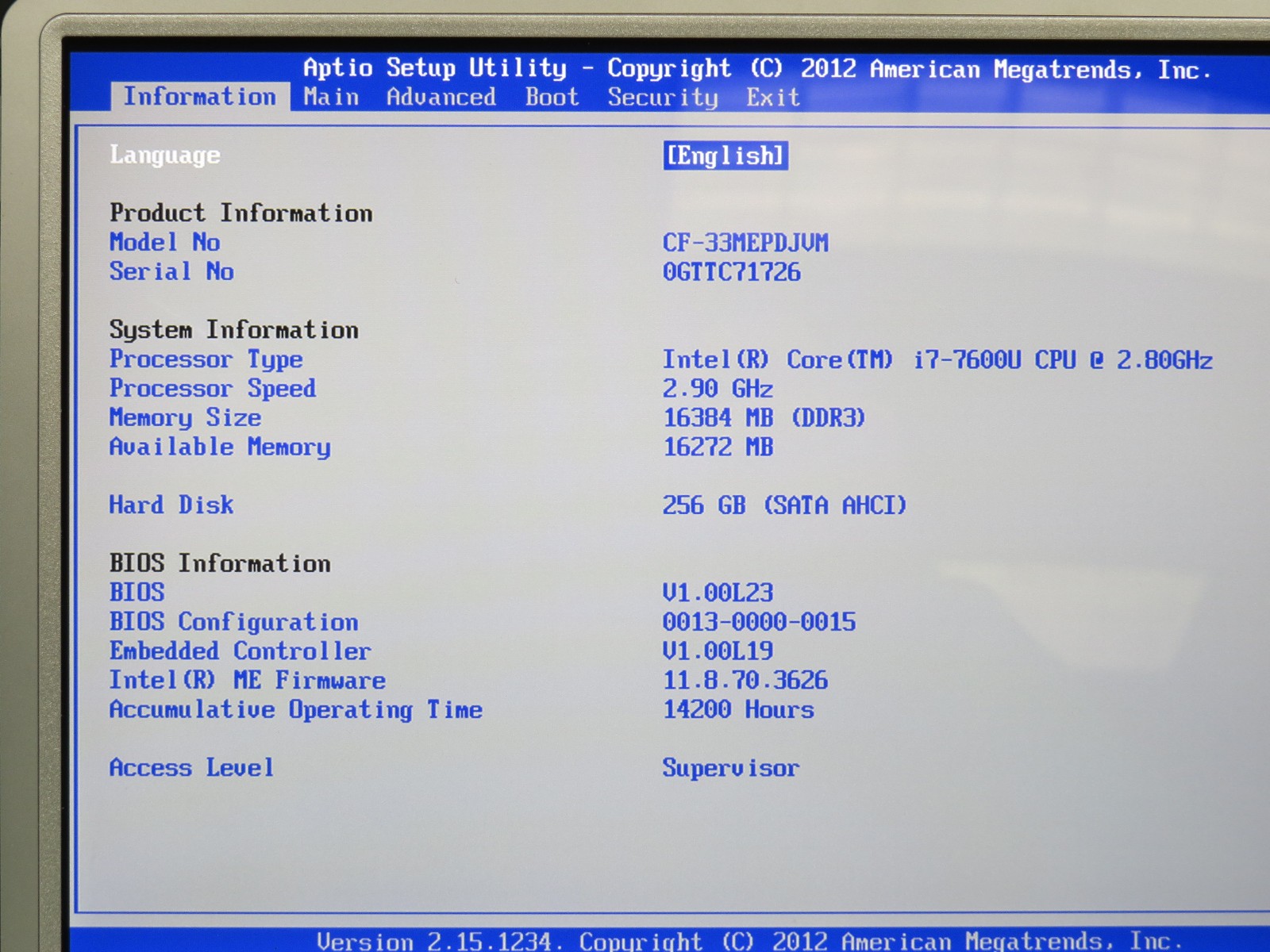Click the Supervisor access value

tap(731, 769)
